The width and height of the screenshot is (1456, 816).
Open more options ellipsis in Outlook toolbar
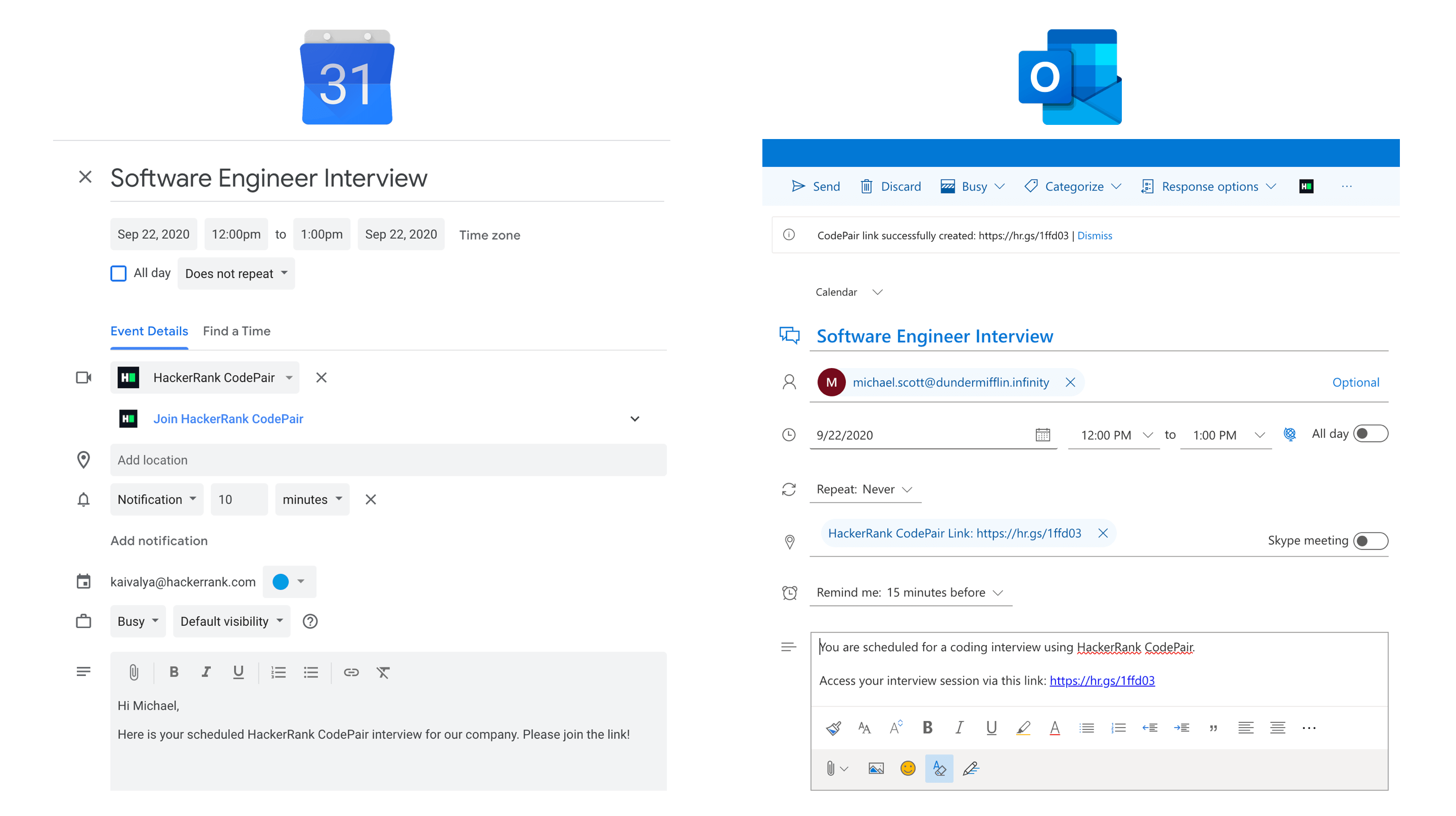click(x=1347, y=187)
